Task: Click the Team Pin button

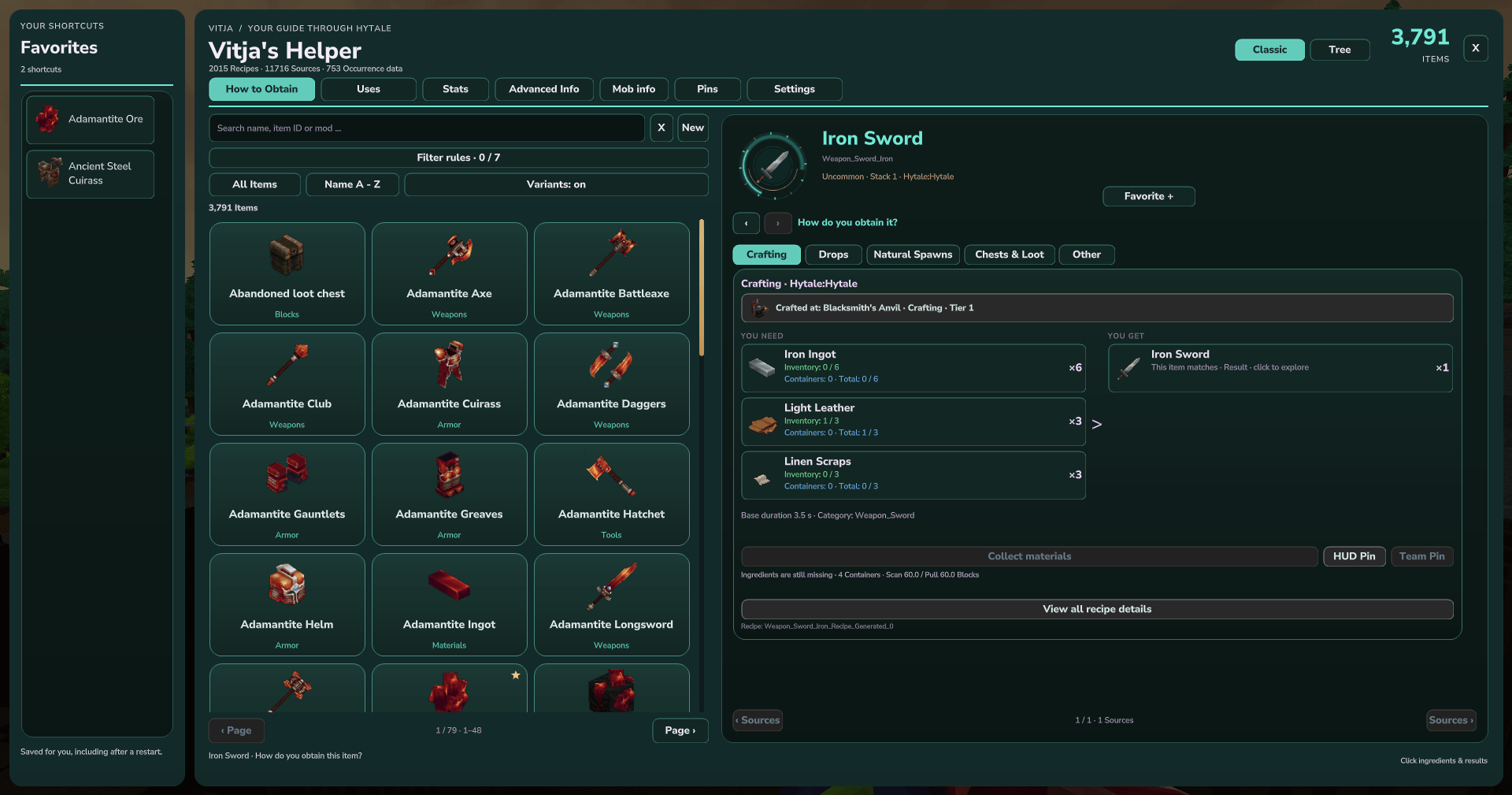Action: tap(1421, 556)
